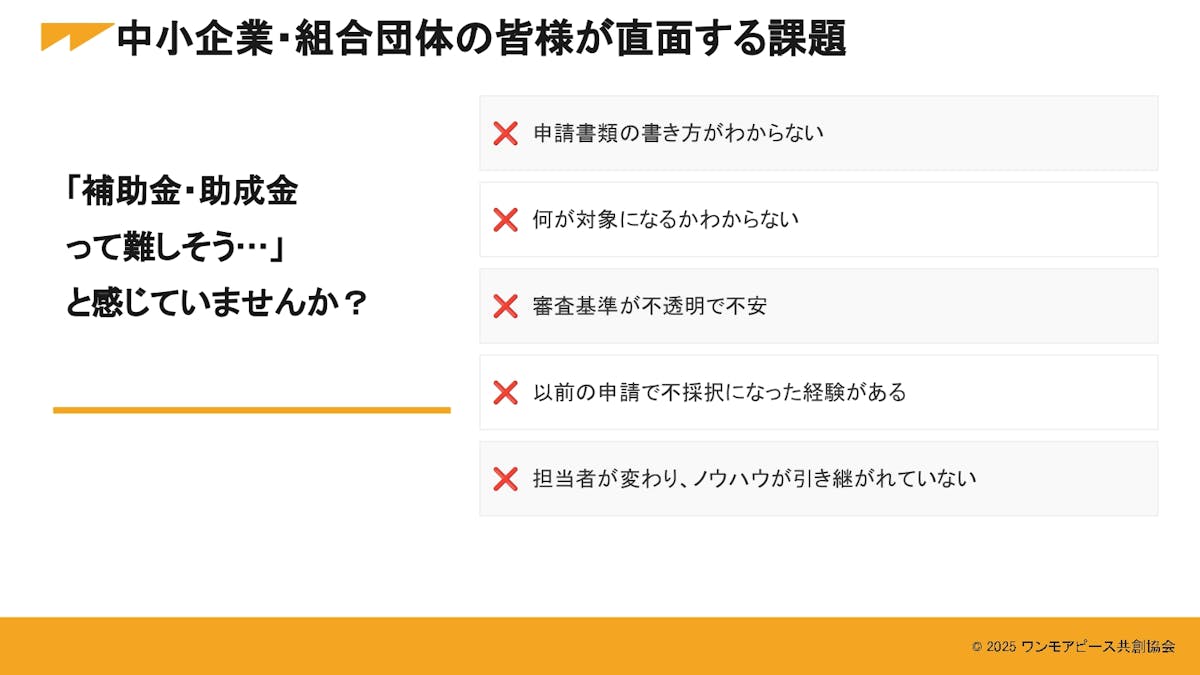Click the quote line 「補助金・助成金
The width and height of the screenshot is (1200, 675).
coord(181,191)
